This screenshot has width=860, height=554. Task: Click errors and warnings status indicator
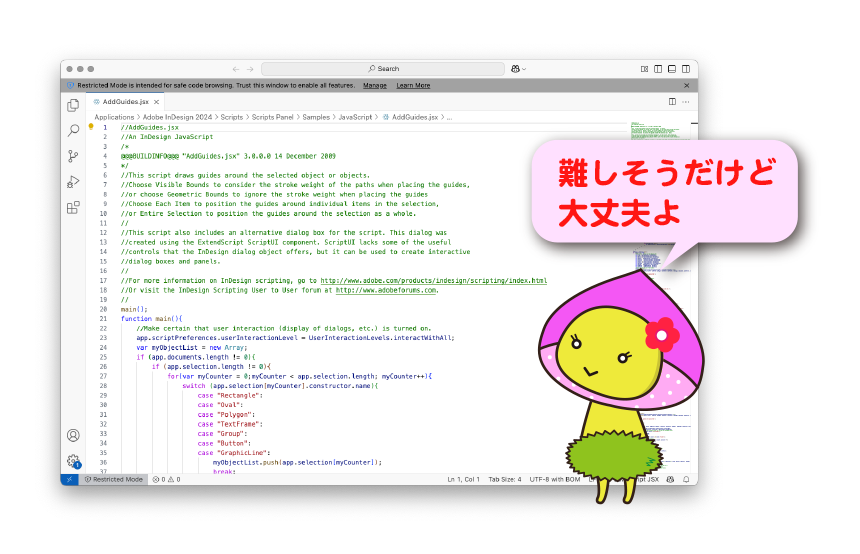point(167,479)
